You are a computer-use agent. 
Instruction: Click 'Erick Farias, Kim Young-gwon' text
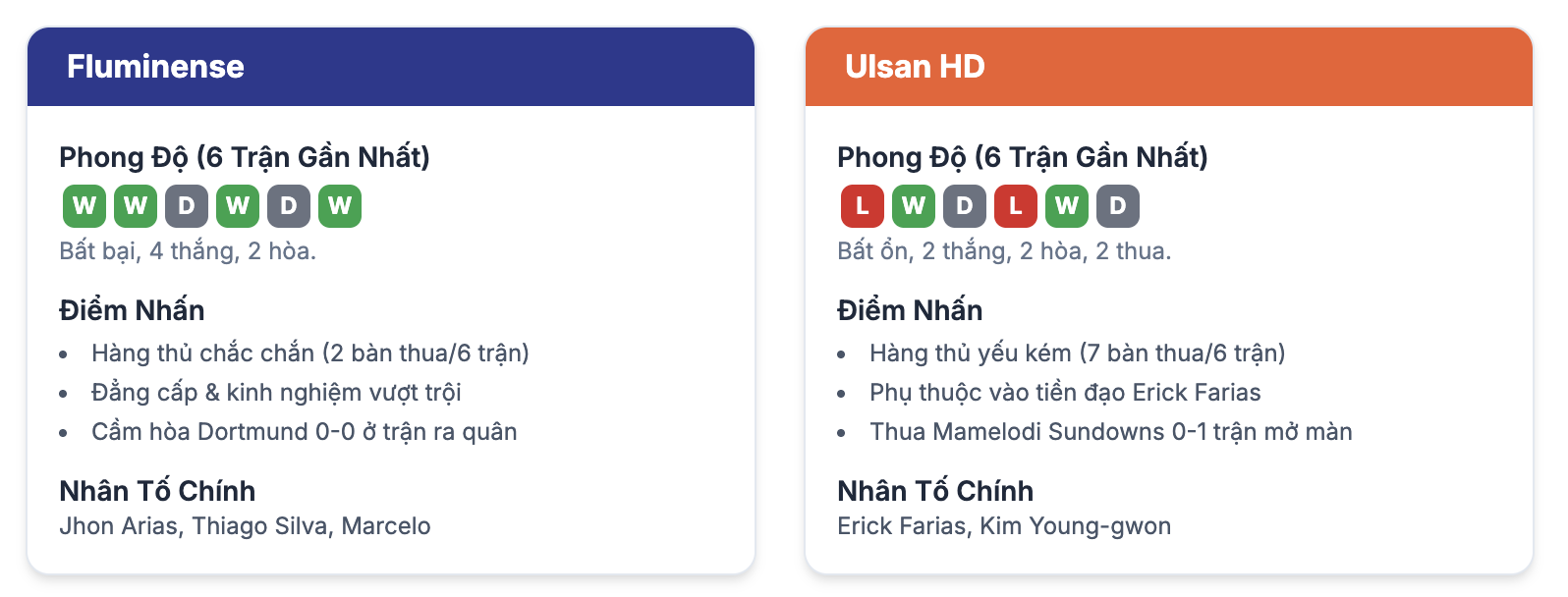pos(1004,526)
